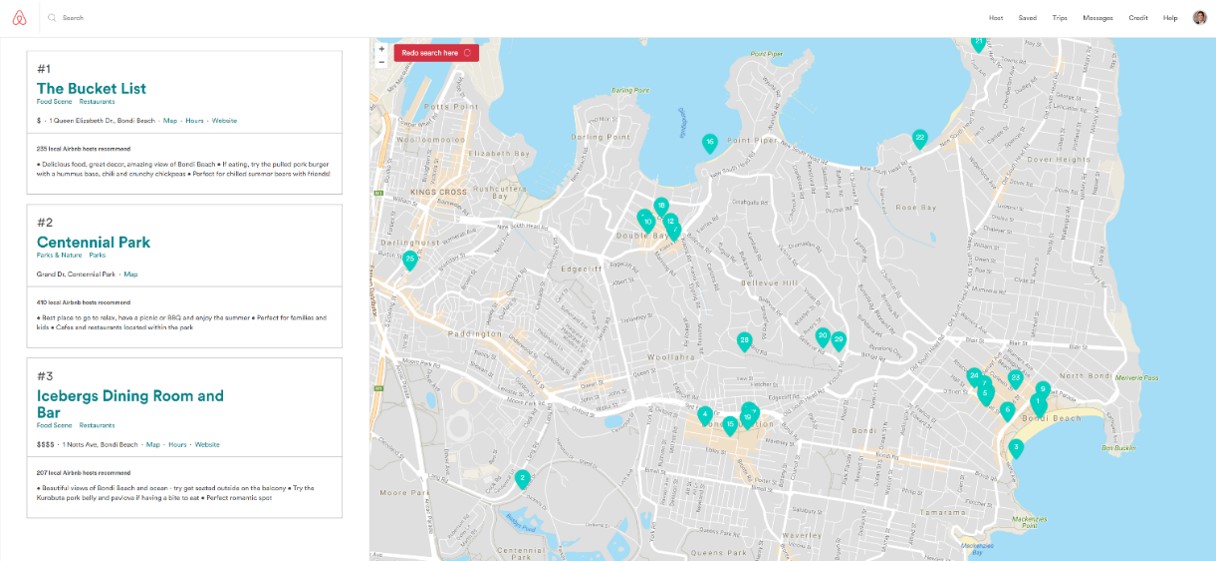1216x561 pixels.
Task: Open the Help menu item
Action: [x=1170, y=18]
